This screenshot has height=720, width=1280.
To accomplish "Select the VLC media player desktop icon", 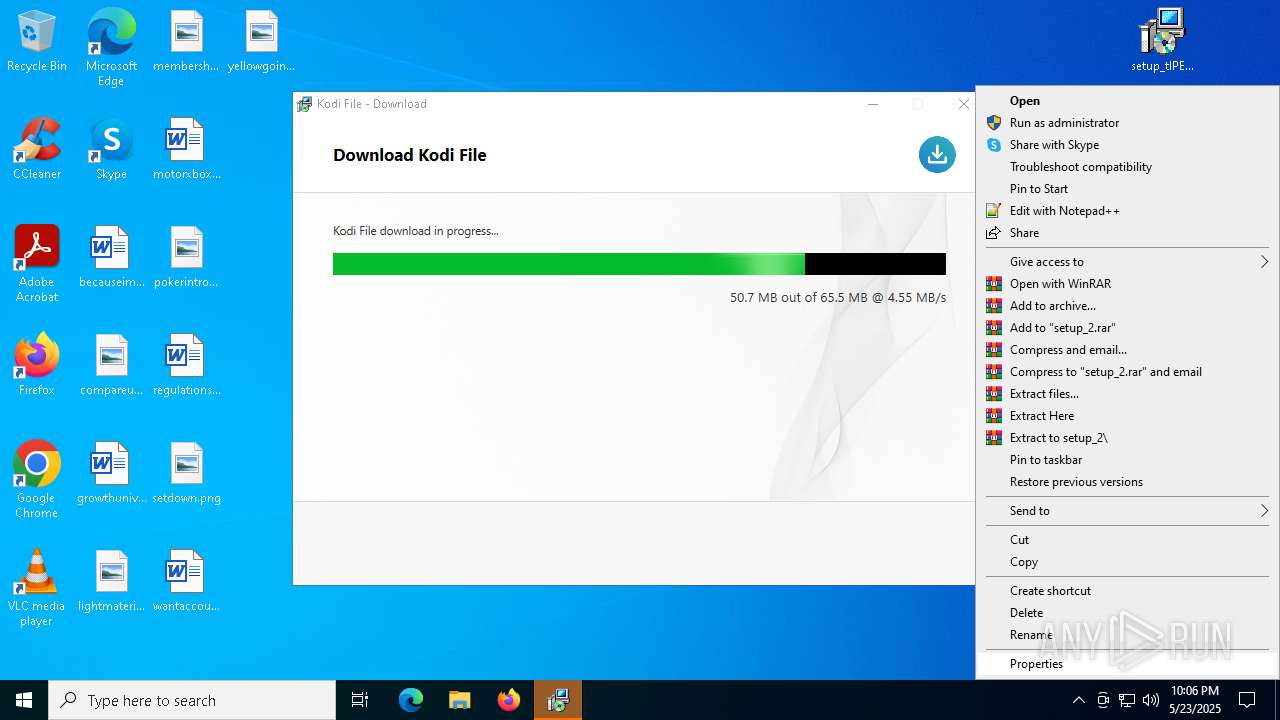I will coord(37,588).
